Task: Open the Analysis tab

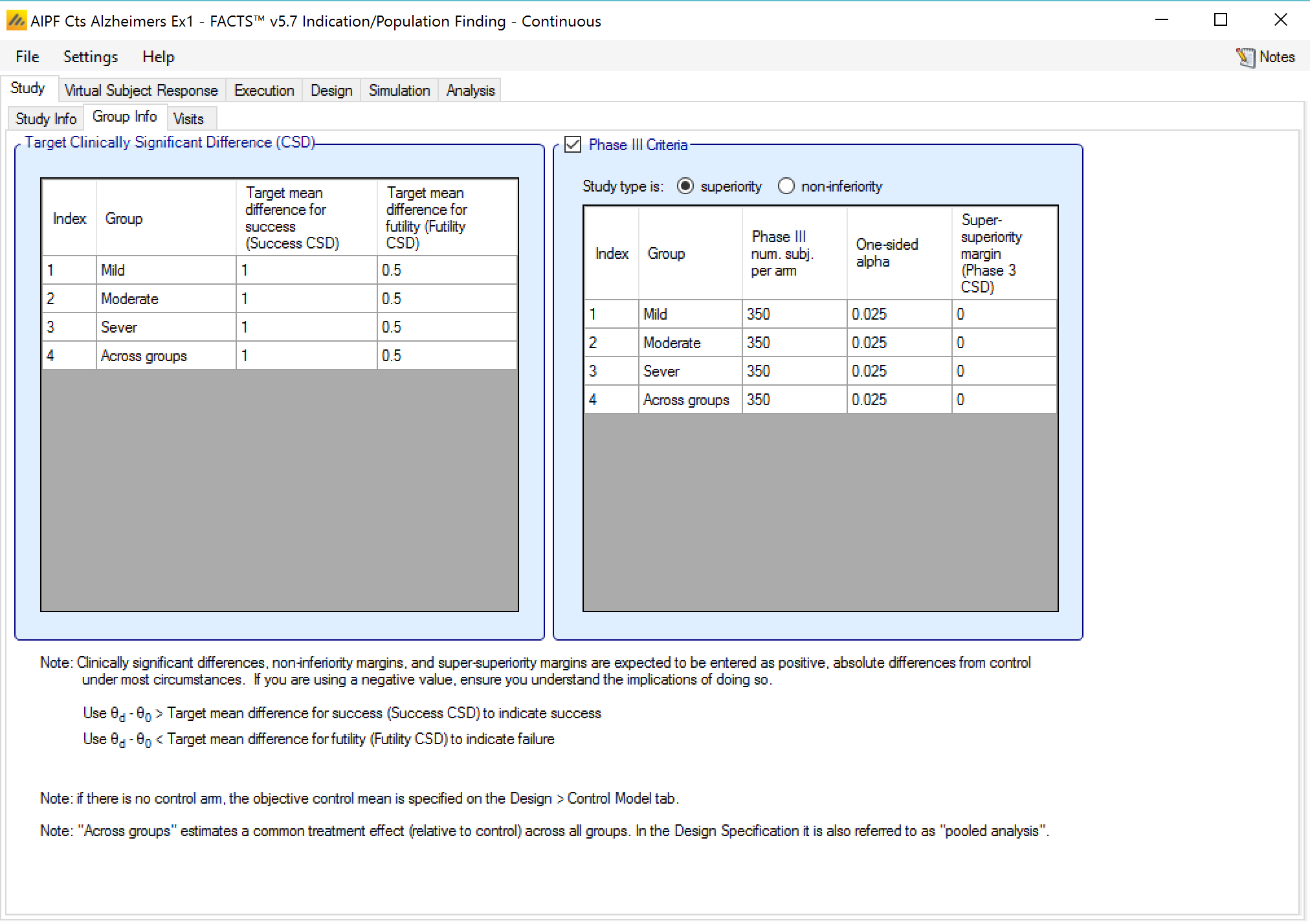Action: point(471,91)
